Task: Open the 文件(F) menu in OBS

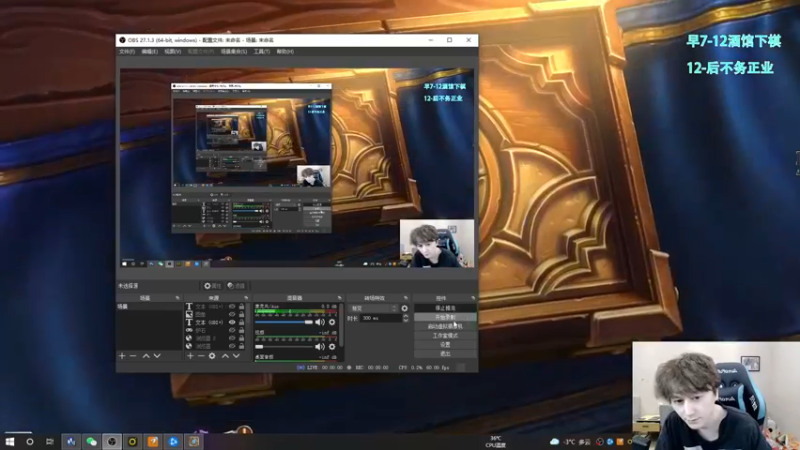Action: click(x=127, y=52)
